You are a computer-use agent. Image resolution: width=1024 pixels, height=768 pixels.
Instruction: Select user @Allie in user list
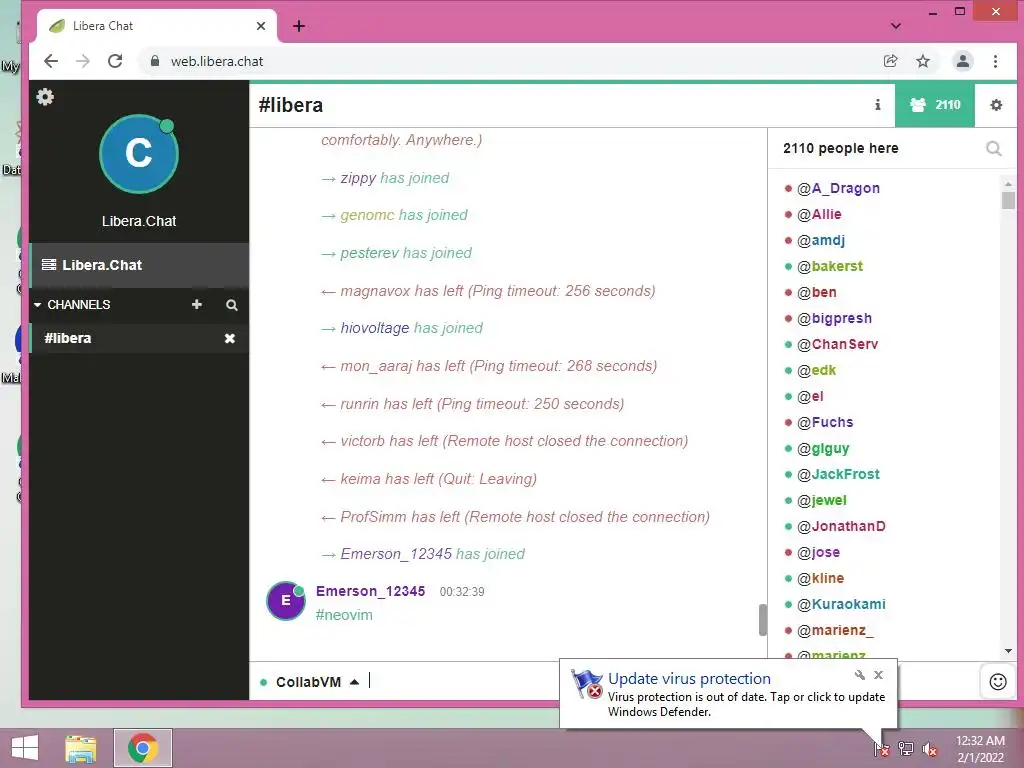819,214
